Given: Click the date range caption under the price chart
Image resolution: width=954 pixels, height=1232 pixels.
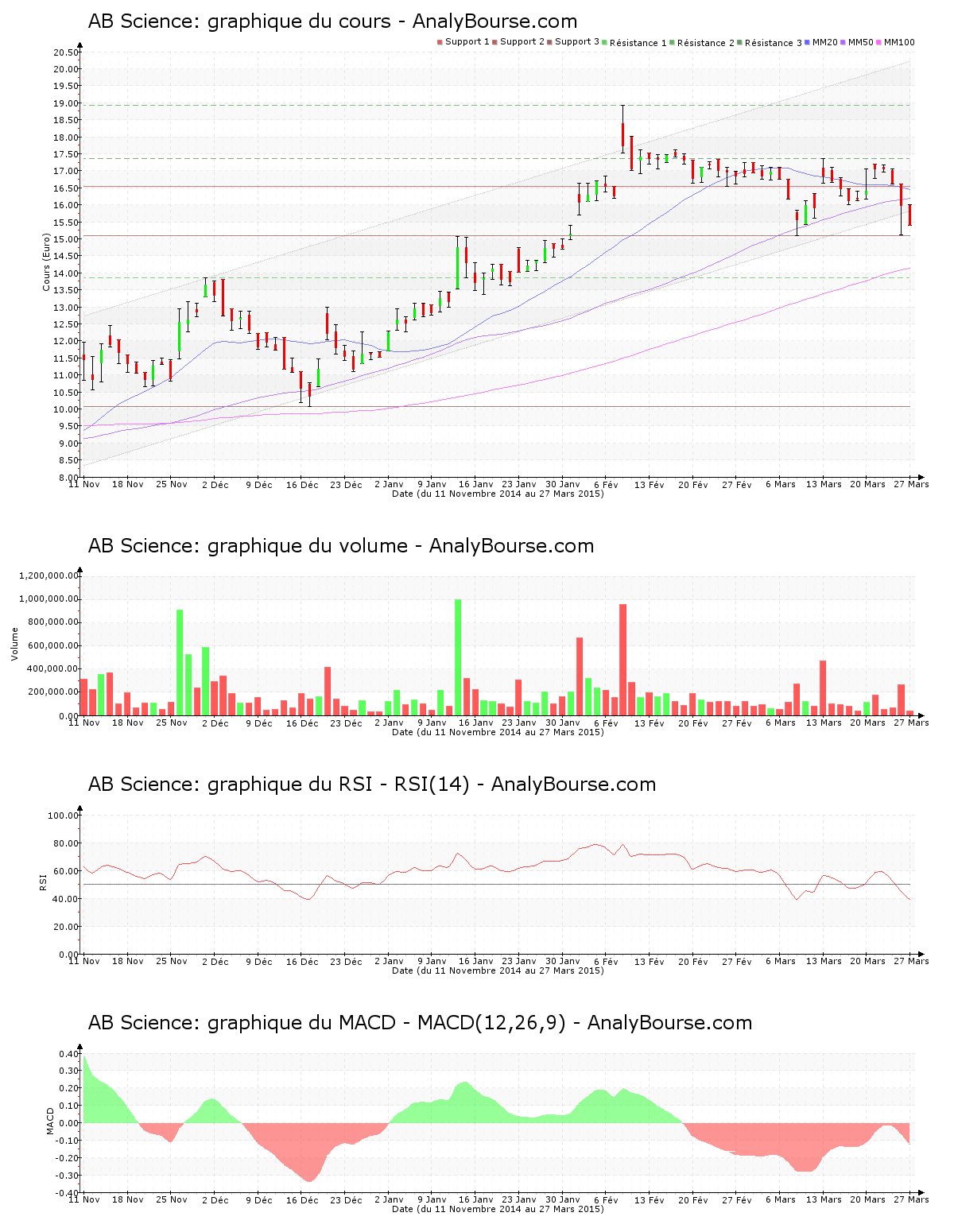Looking at the screenshot, I should tap(498, 494).
